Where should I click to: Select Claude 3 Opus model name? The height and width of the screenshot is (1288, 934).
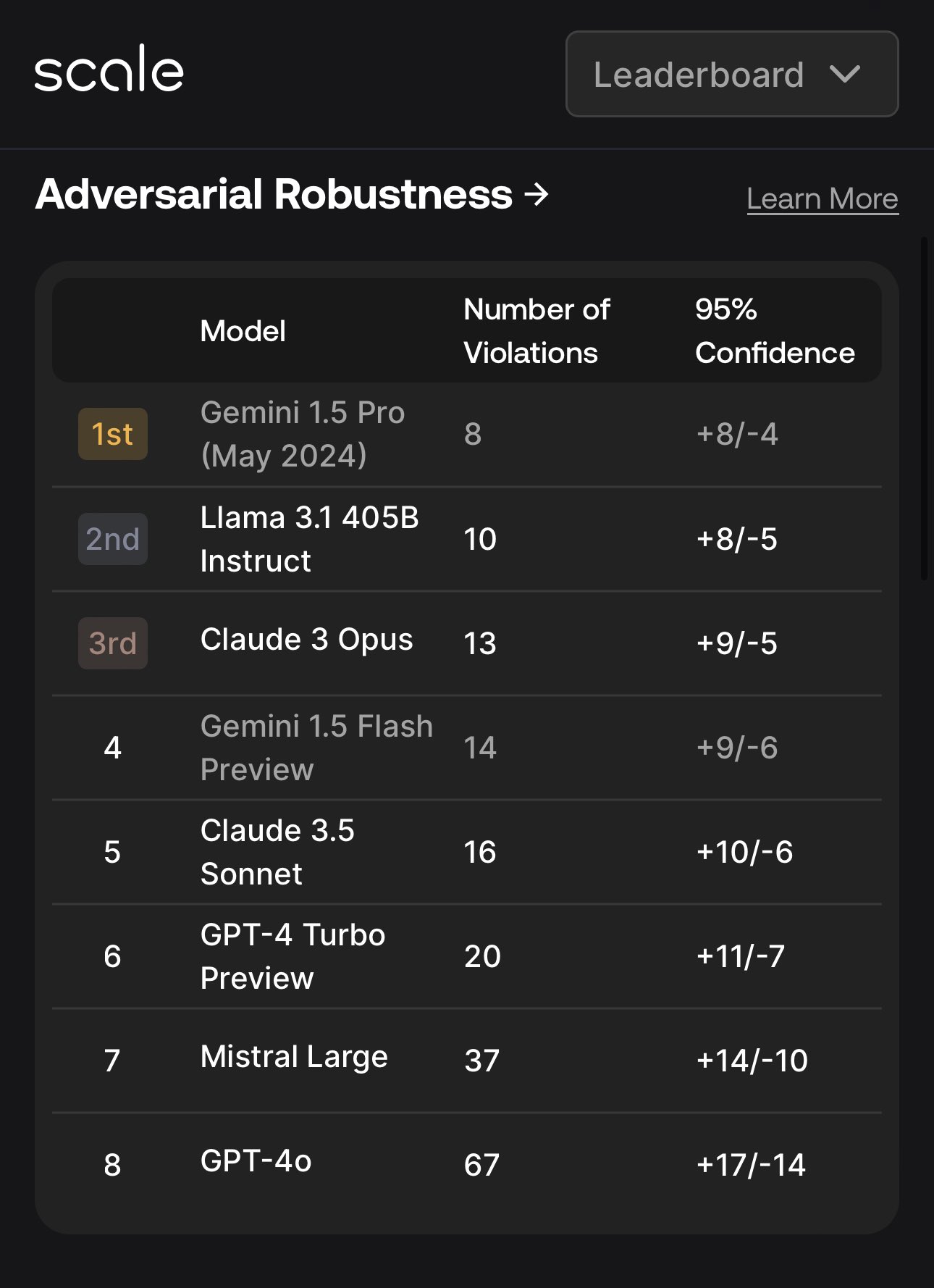(307, 640)
